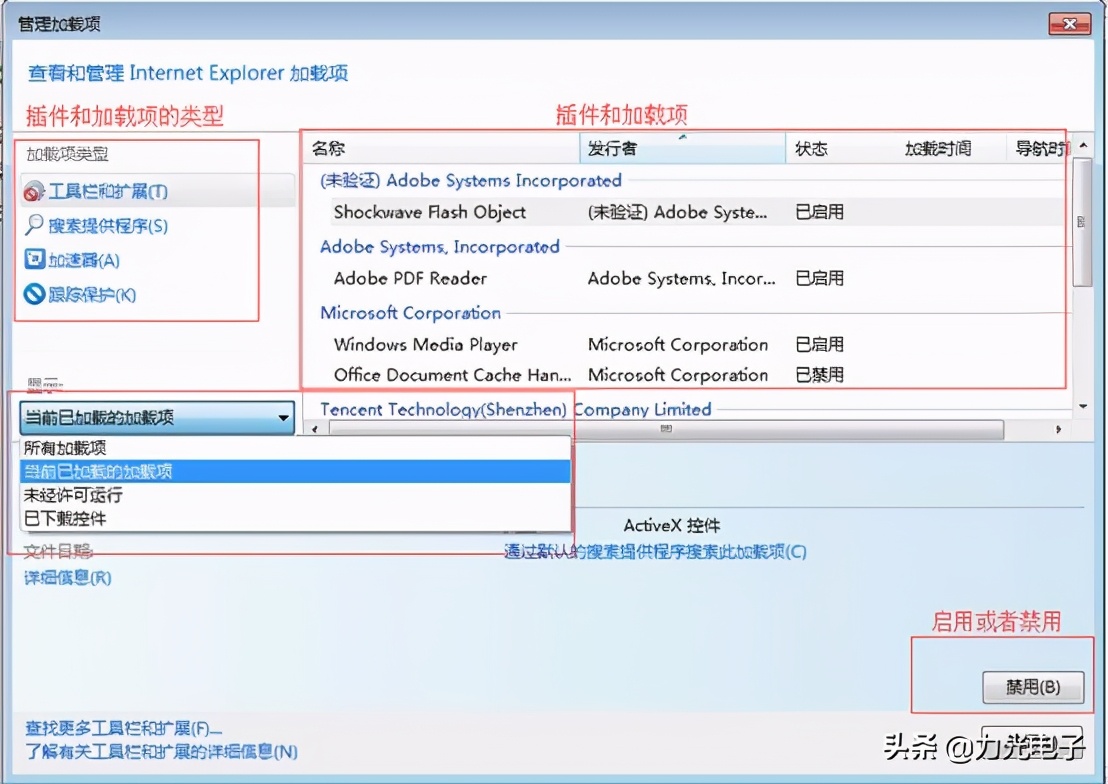Sort by the 名称 column header

442,148
